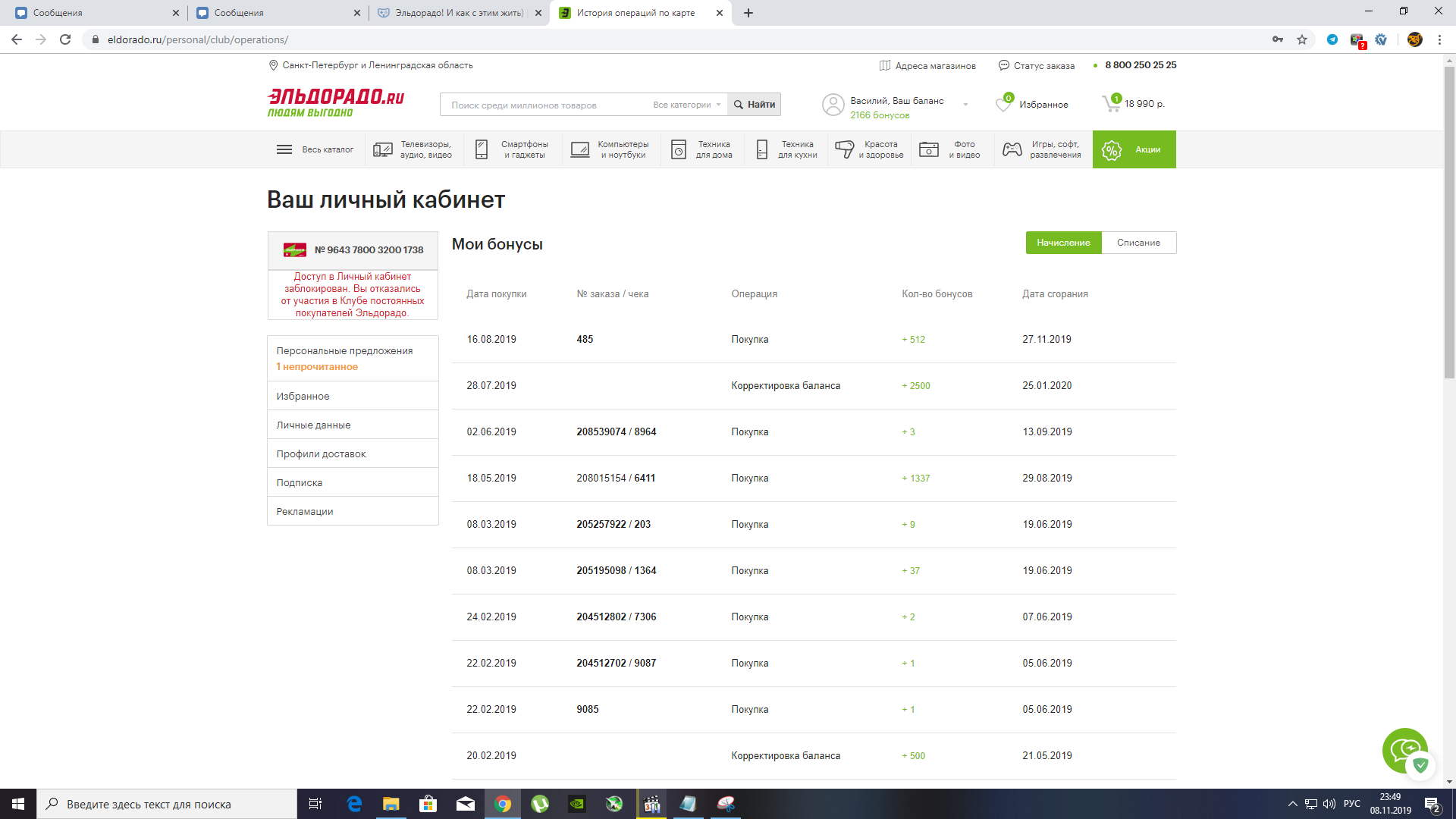Click Windows taskbar search box

pyautogui.click(x=167, y=804)
